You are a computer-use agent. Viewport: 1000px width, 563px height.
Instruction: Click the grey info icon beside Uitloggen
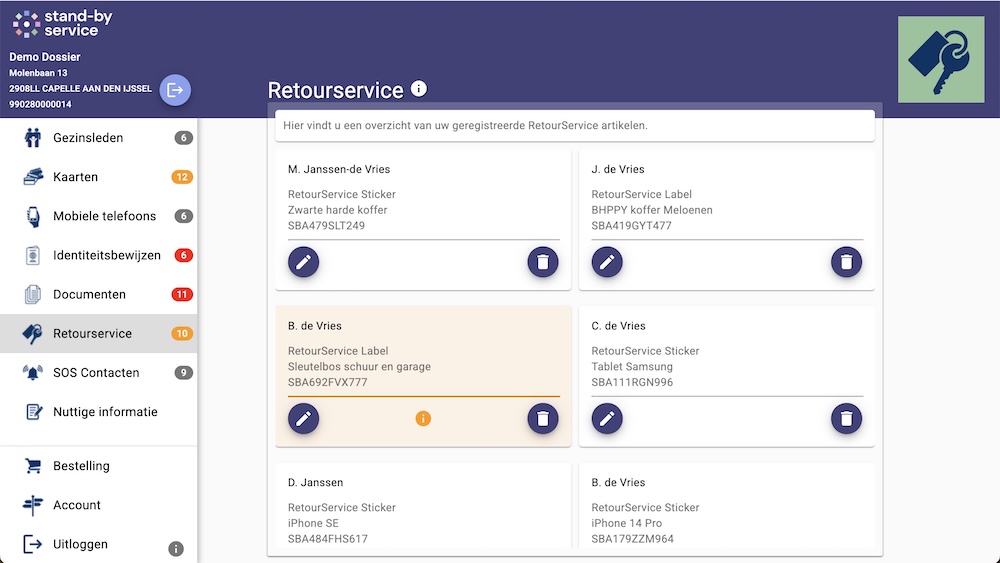tap(176, 548)
